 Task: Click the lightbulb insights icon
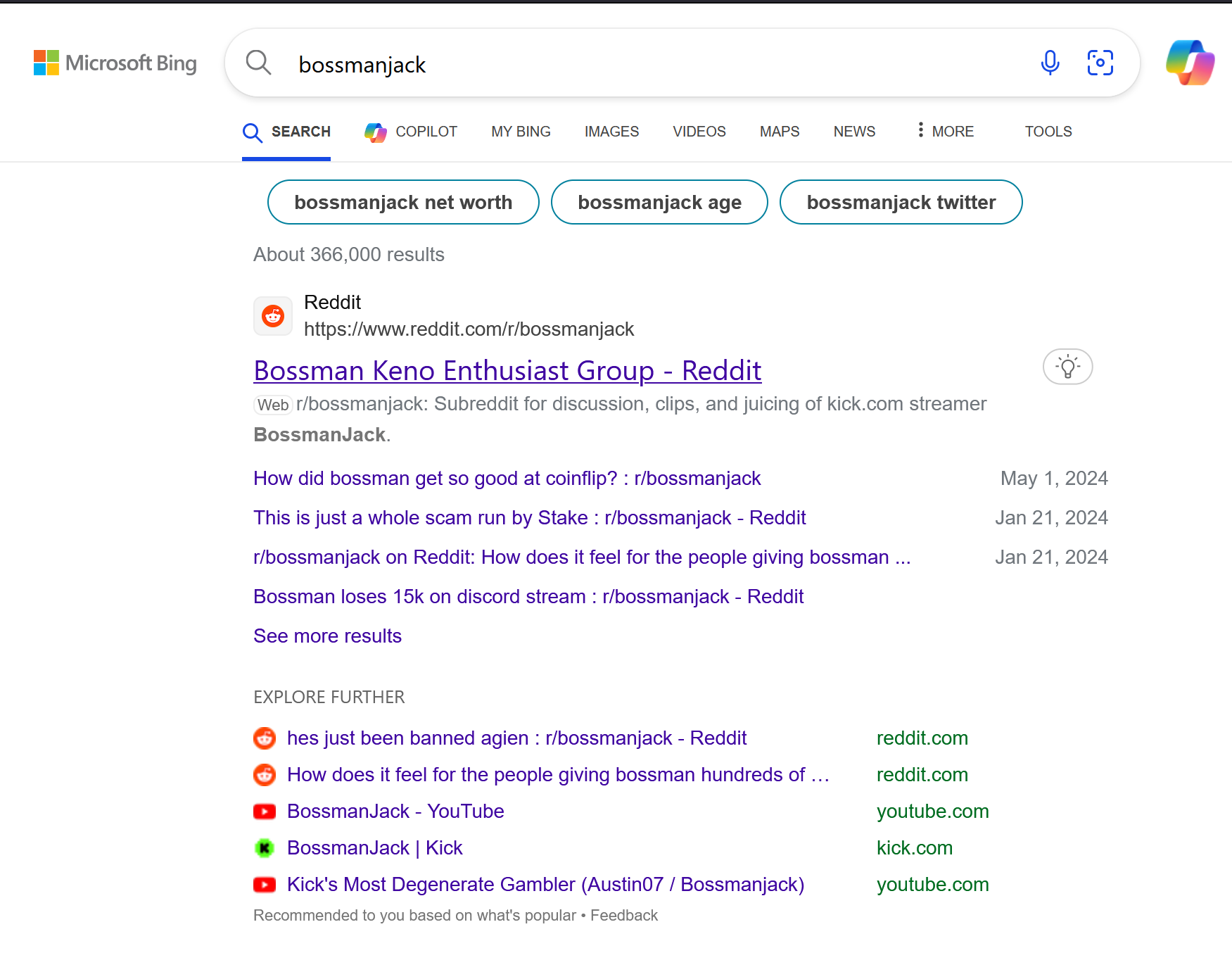1067,367
